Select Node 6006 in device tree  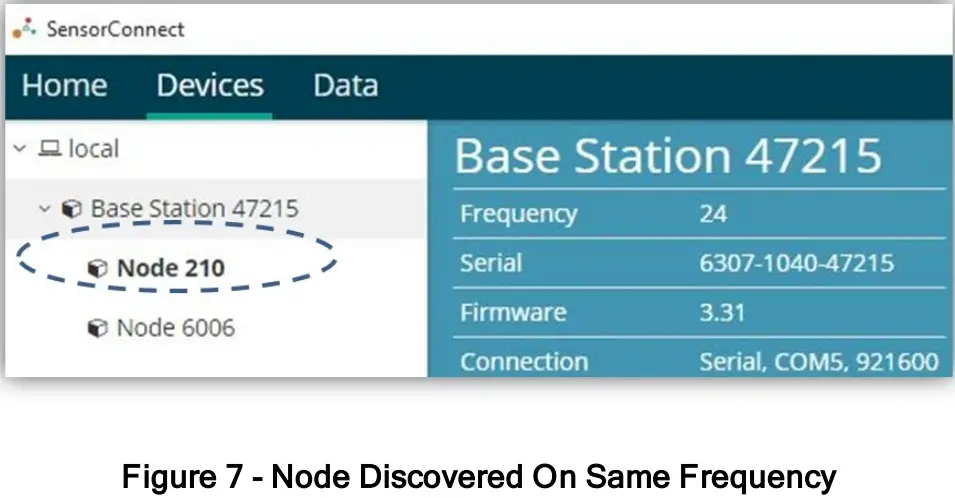pos(175,328)
